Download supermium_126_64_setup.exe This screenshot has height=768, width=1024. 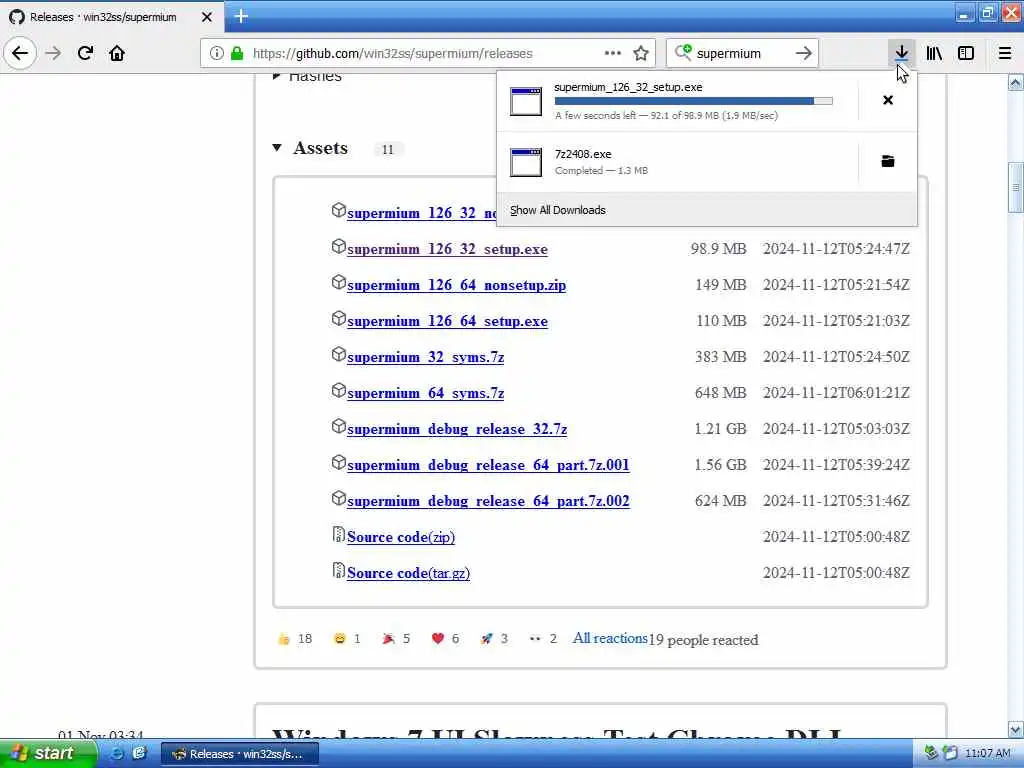click(x=447, y=321)
